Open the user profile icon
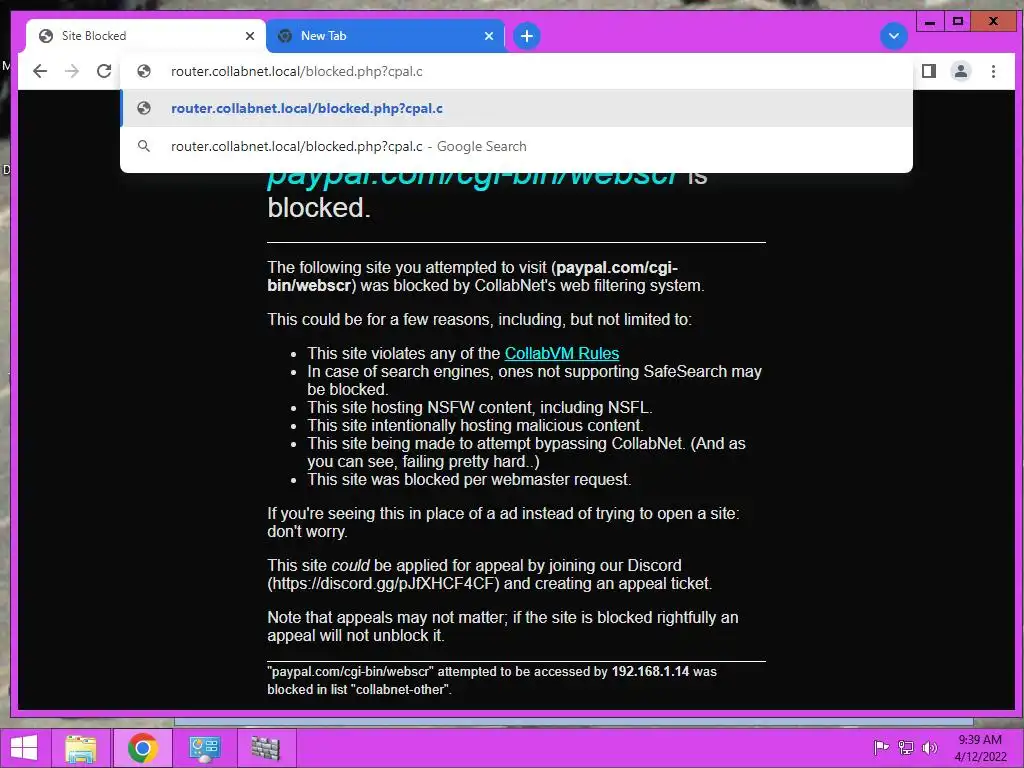The height and width of the screenshot is (768, 1024). click(961, 71)
